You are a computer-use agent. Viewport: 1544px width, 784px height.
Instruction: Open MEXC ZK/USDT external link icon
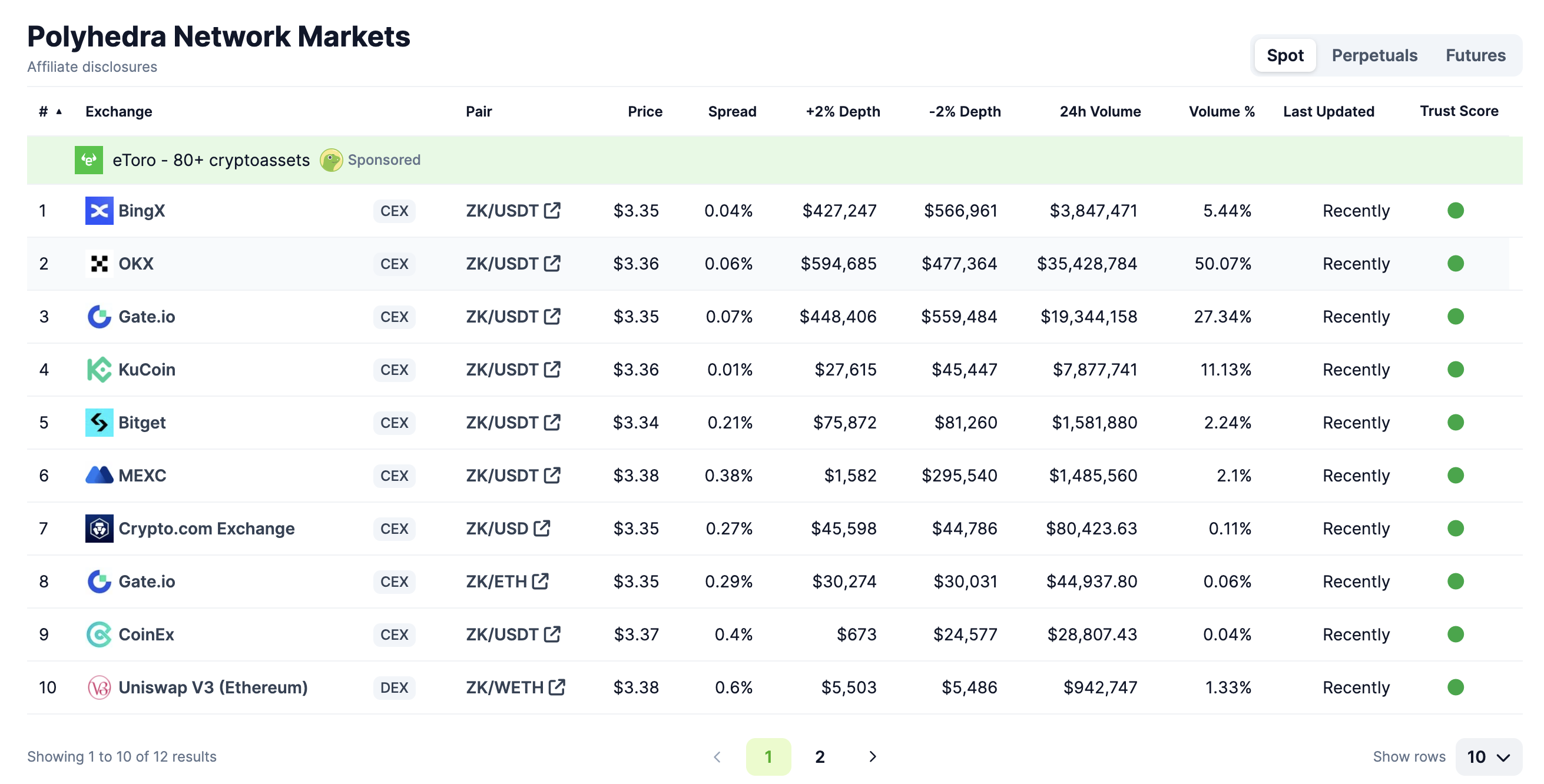tap(552, 475)
